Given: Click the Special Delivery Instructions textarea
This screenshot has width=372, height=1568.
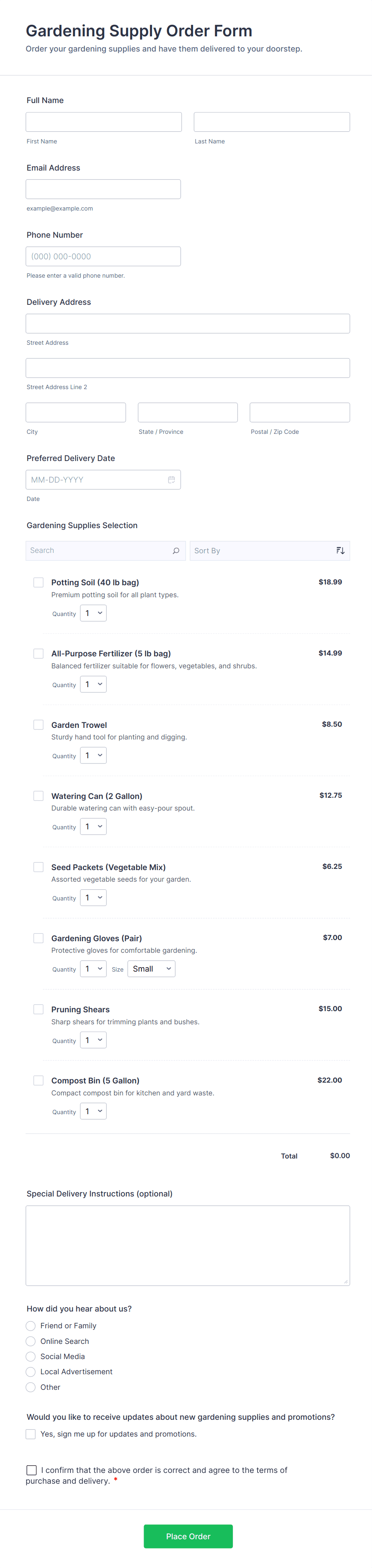Looking at the screenshot, I should click(188, 1245).
